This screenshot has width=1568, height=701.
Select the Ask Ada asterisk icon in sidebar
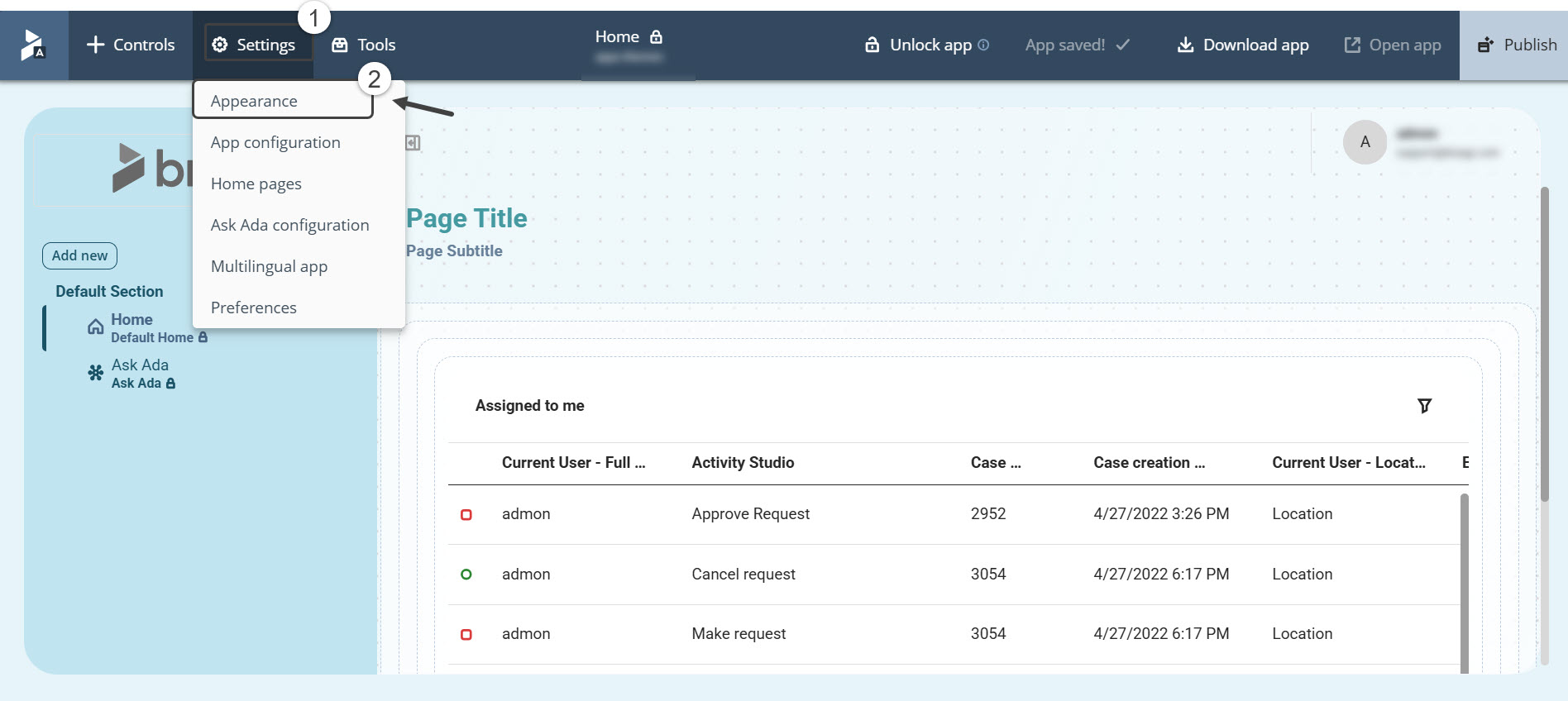pos(96,374)
